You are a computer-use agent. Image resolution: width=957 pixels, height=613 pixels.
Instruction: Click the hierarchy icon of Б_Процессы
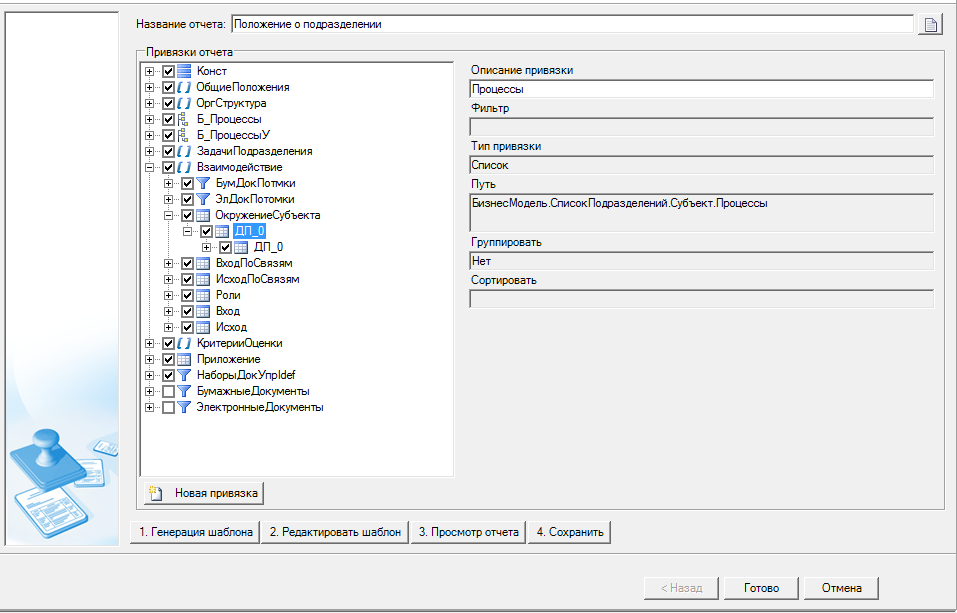(184, 119)
